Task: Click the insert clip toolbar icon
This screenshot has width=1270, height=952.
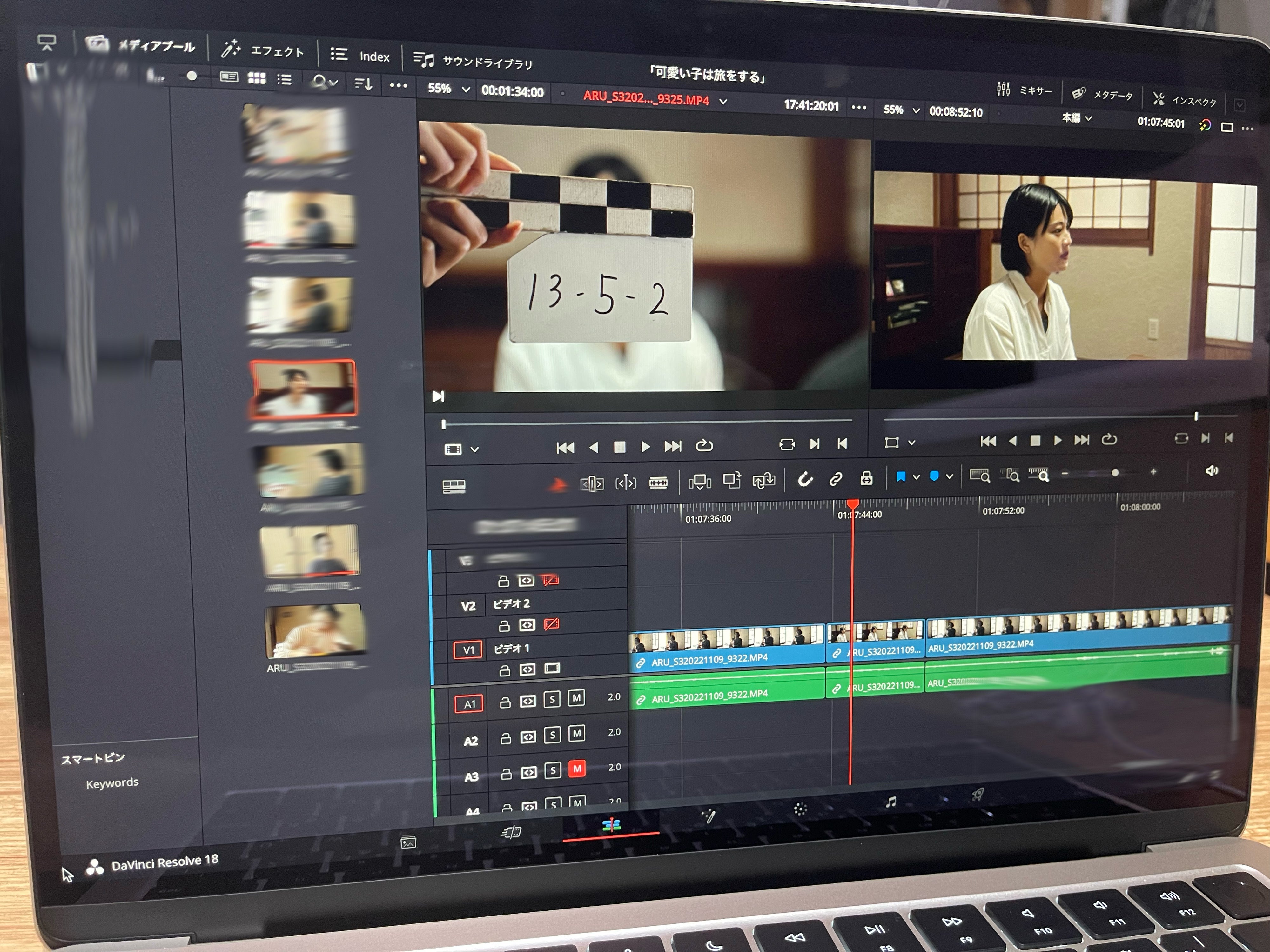Action: [x=699, y=482]
